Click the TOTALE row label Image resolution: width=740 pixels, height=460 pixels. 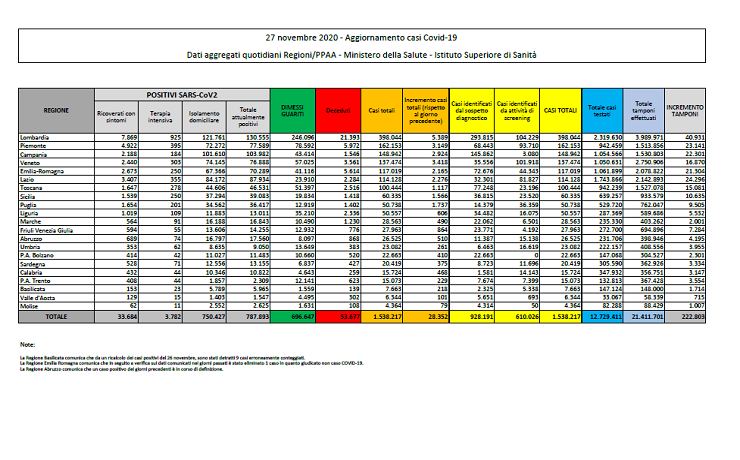(56, 314)
